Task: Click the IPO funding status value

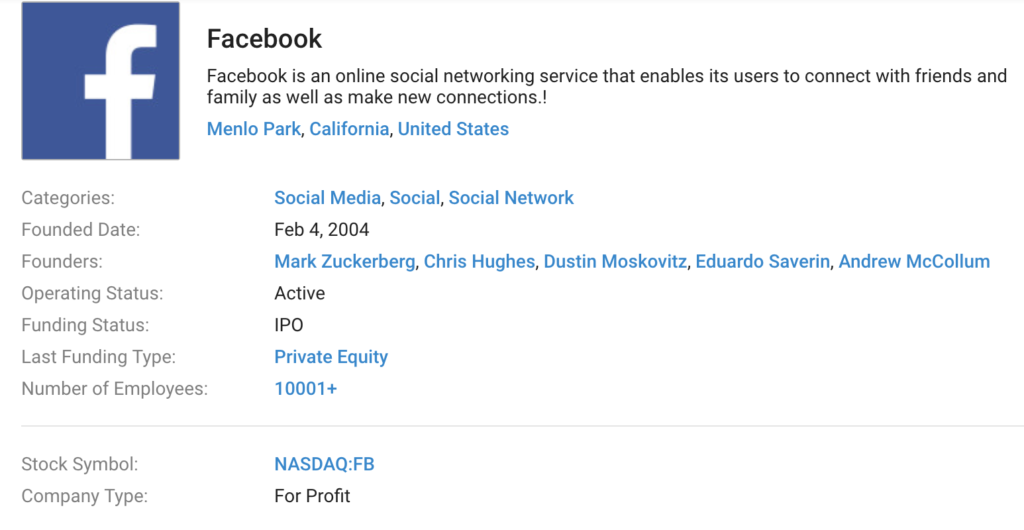Action: coord(289,325)
